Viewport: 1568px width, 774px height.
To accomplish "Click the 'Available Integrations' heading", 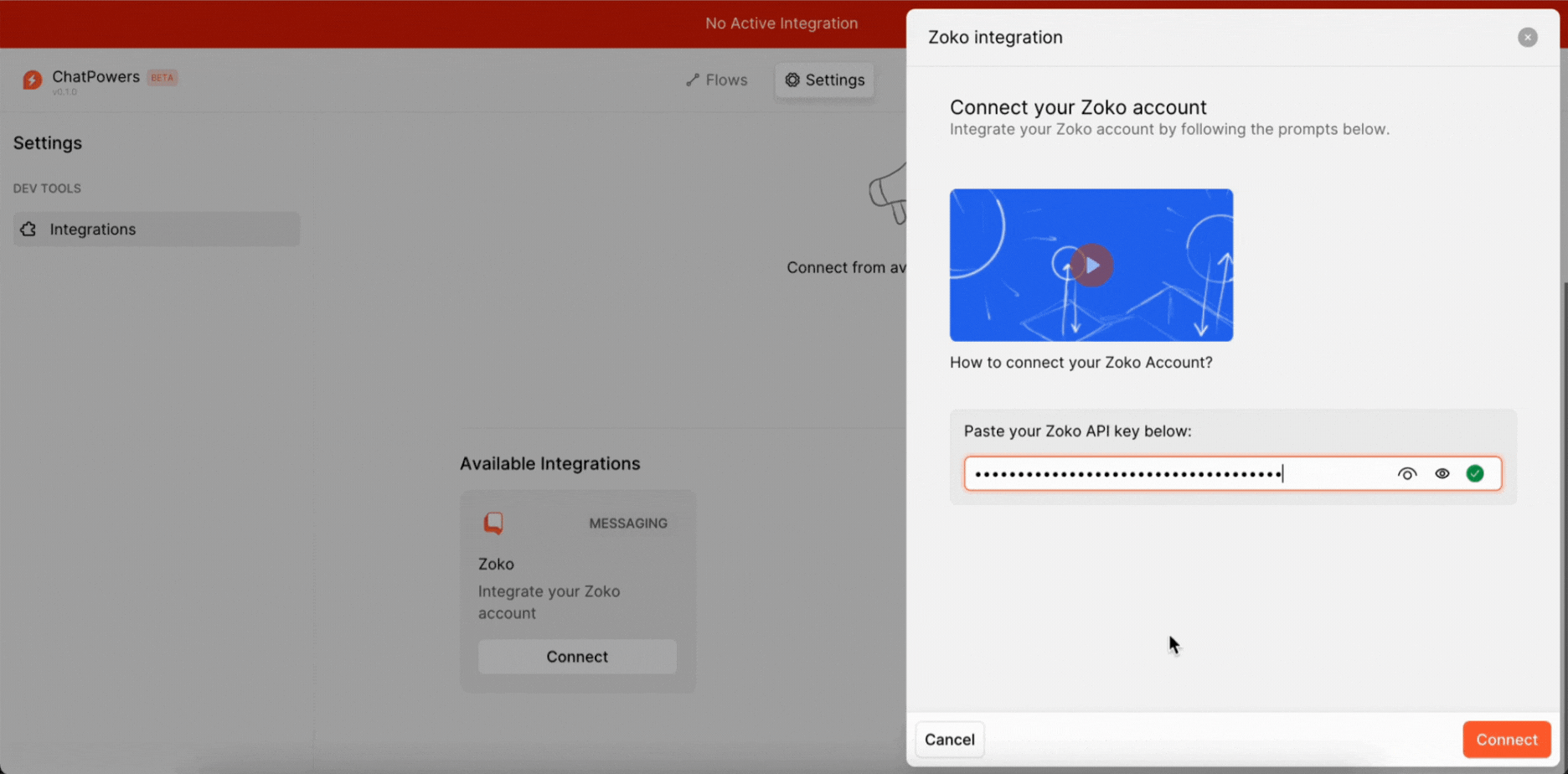I will (x=549, y=463).
